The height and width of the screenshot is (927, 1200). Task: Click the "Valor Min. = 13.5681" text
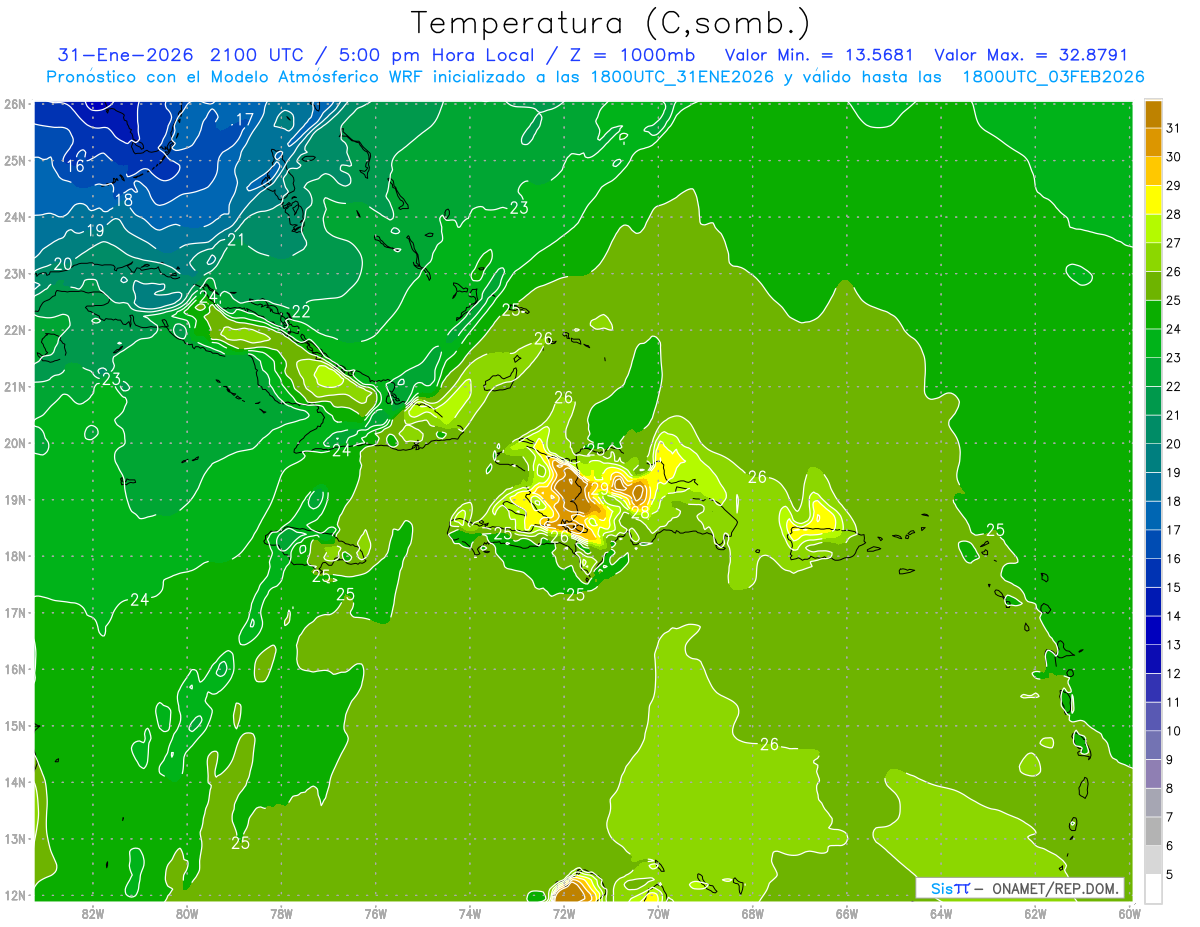pos(819,55)
